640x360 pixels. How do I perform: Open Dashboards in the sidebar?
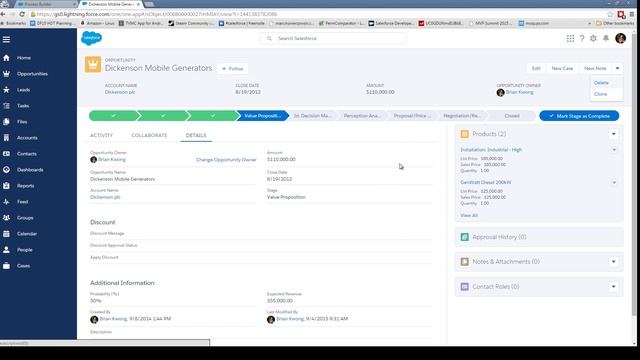30,170
